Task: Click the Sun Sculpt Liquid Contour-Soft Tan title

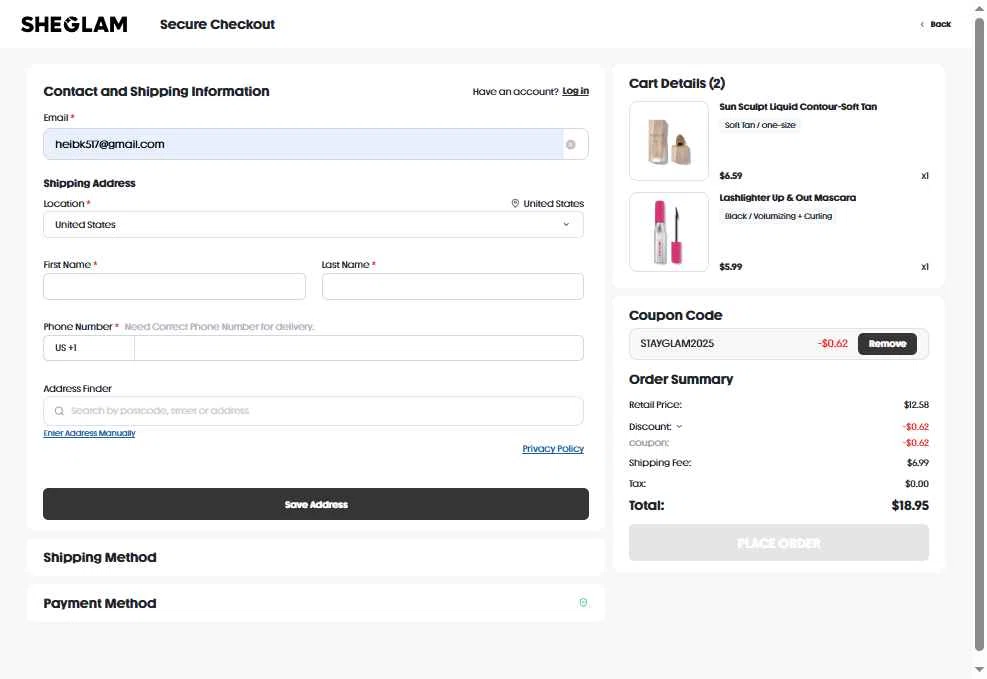Action: coord(798,107)
